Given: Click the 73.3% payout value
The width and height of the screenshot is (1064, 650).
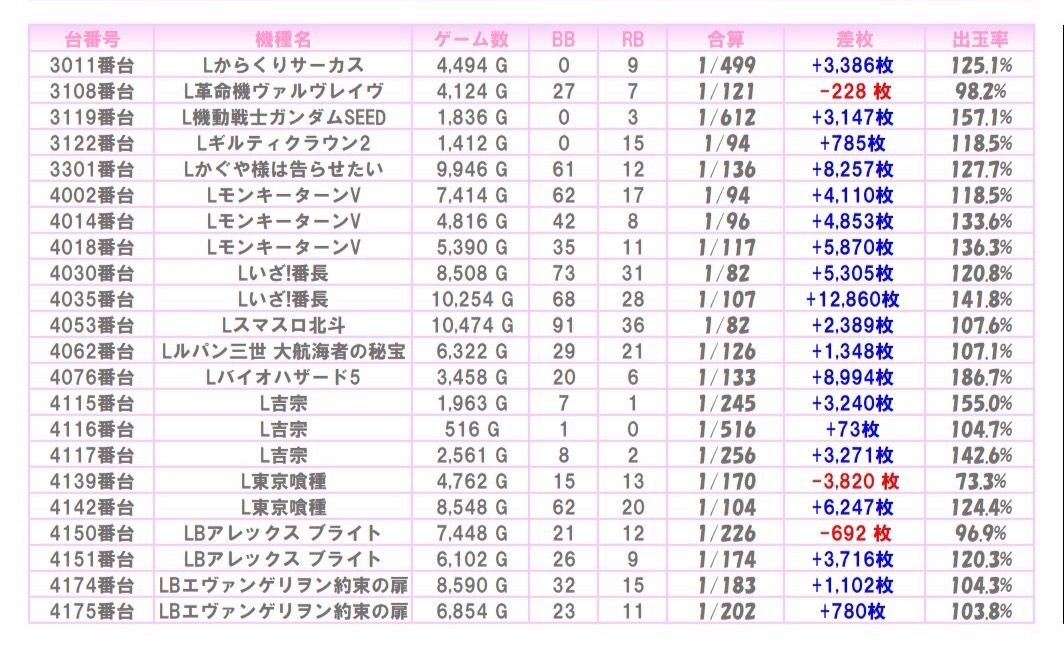Looking at the screenshot, I should 981,481.
